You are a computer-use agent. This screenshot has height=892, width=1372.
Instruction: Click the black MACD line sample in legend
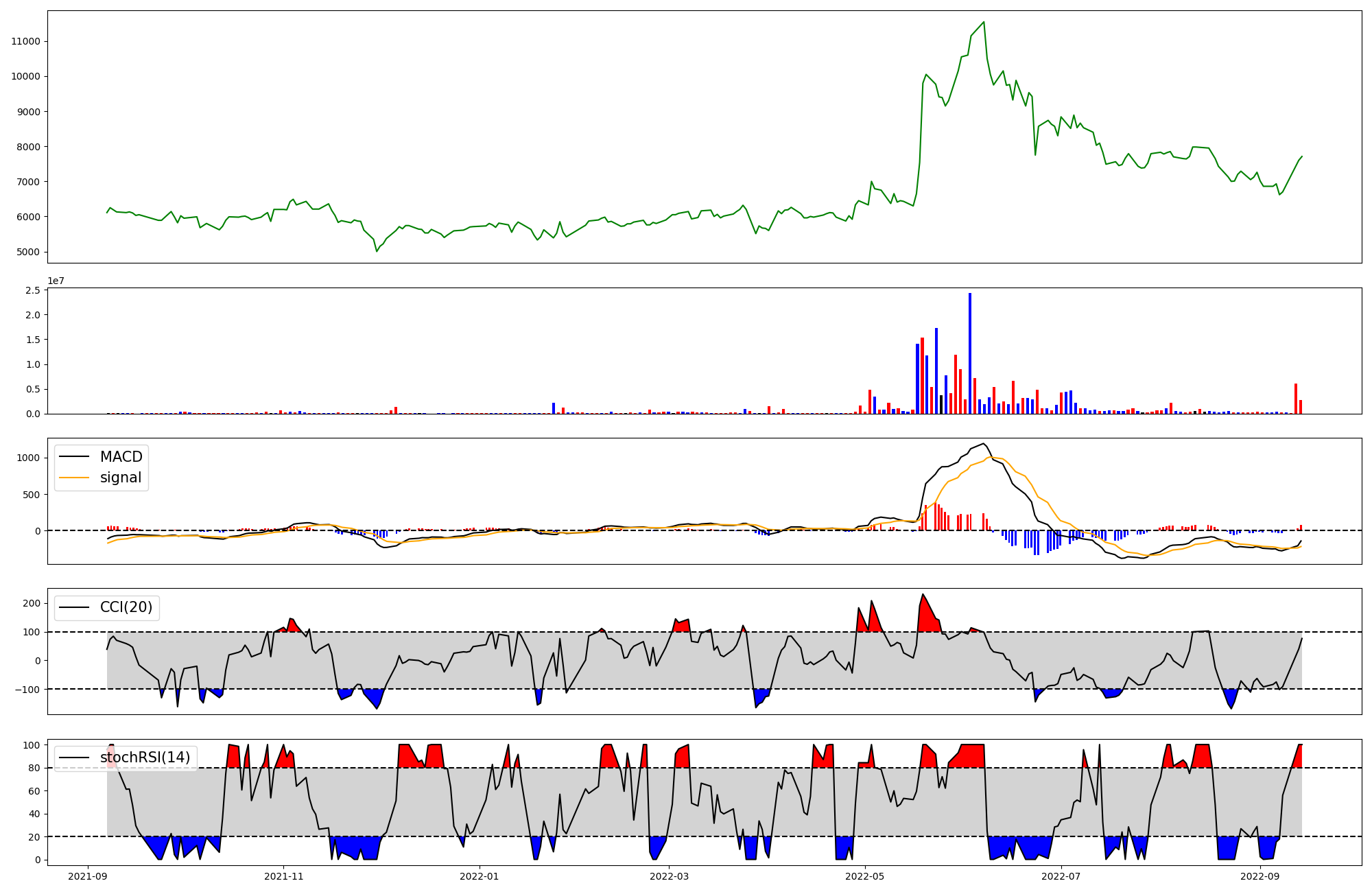(x=74, y=457)
